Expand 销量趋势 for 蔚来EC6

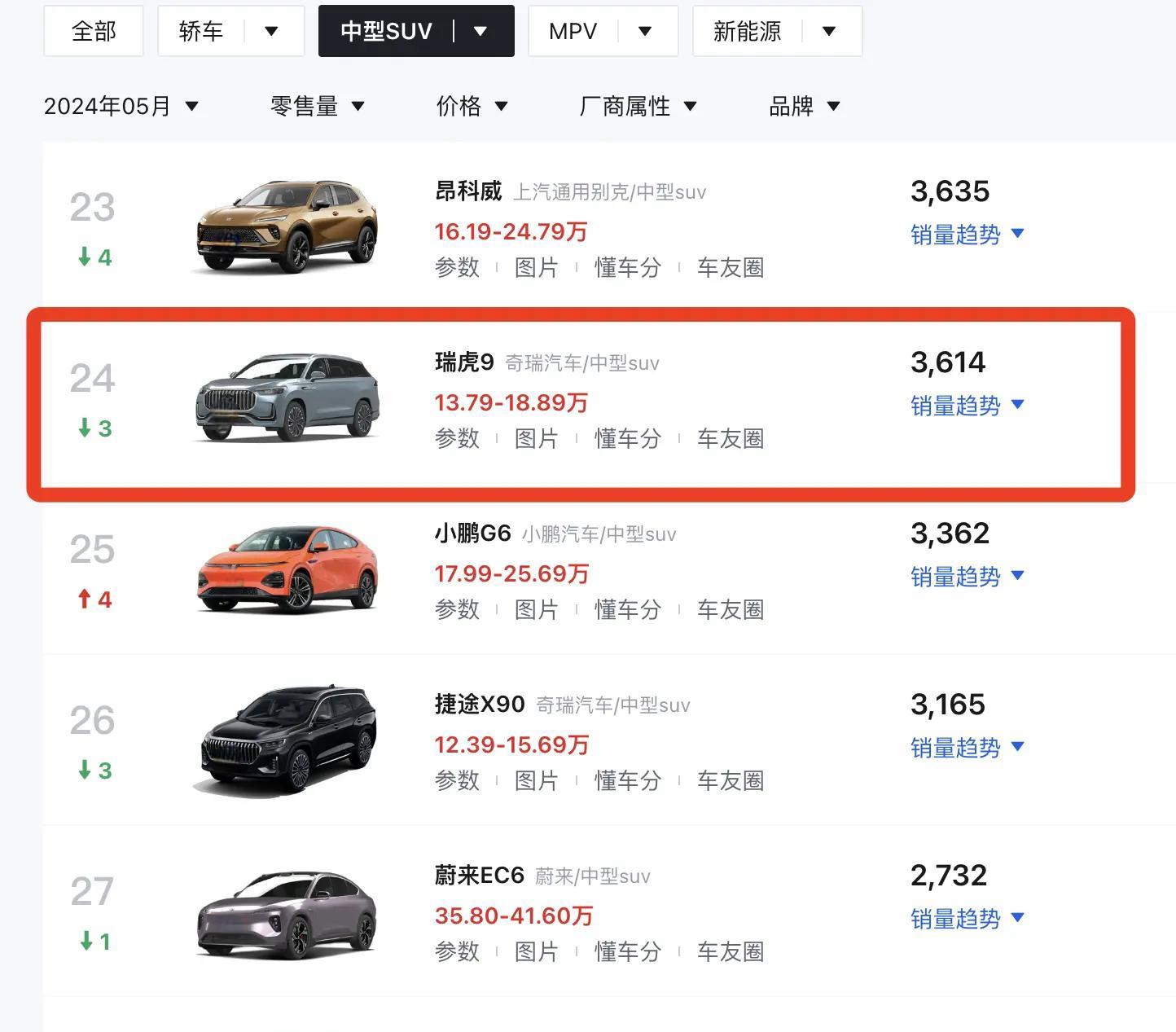coord(967,919)
